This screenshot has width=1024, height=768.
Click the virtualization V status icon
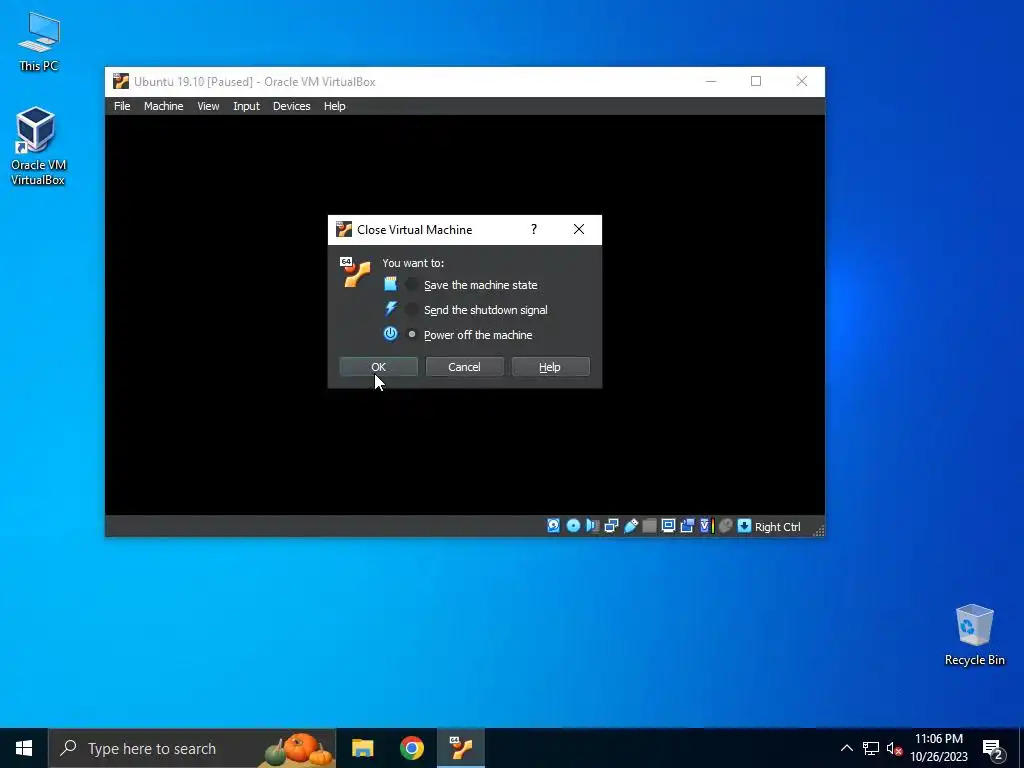(705, 526)
